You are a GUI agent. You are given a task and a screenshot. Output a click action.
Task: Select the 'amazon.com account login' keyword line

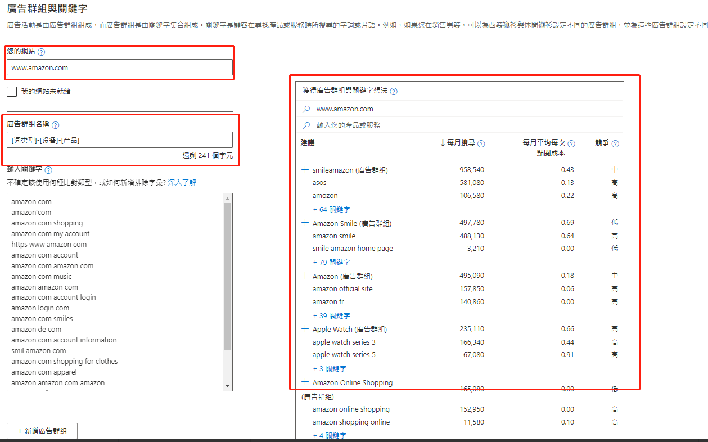(53, 297)
